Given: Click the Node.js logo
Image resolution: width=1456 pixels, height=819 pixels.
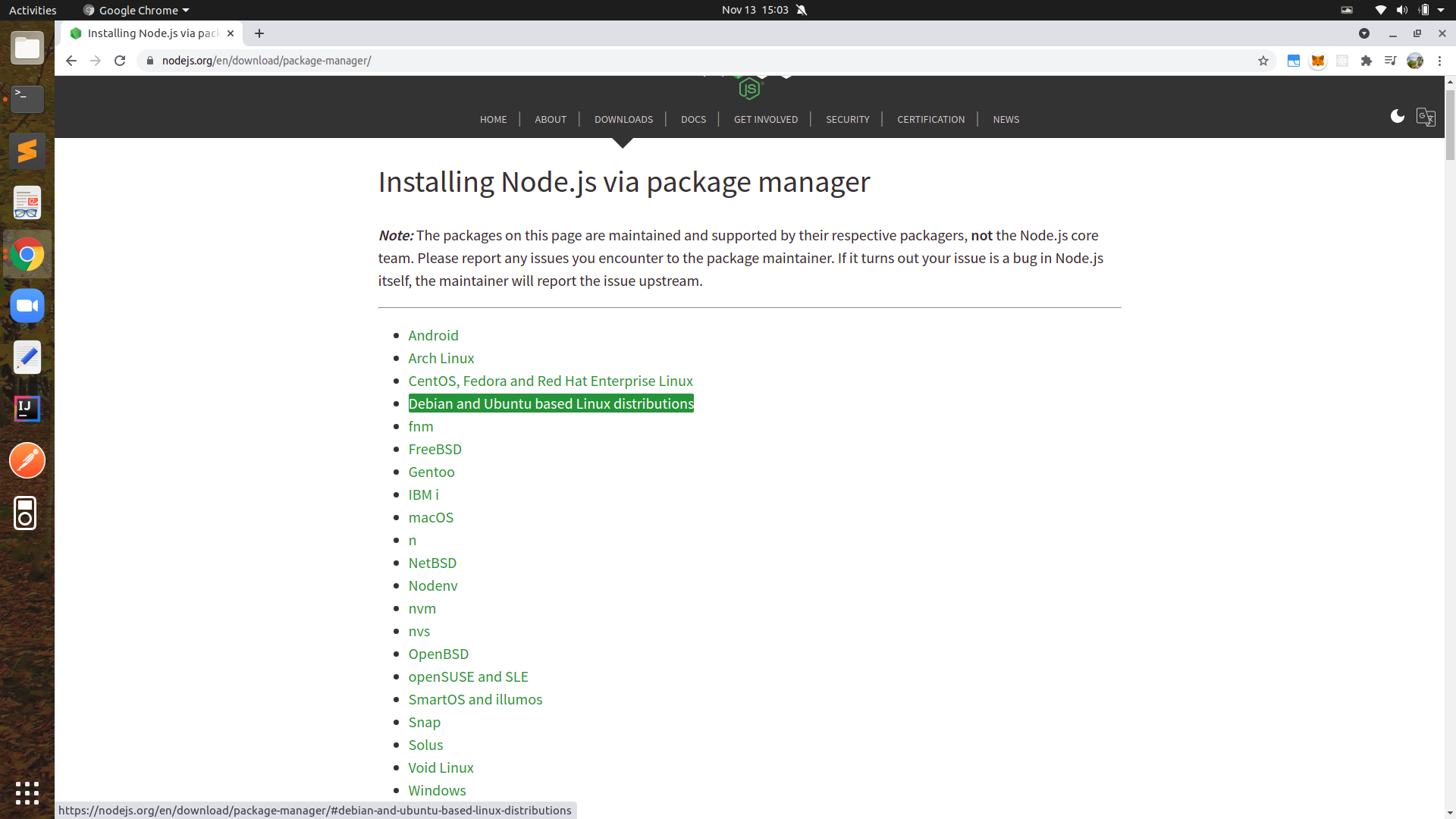Looking at the screenshot, I should [749, 89].
